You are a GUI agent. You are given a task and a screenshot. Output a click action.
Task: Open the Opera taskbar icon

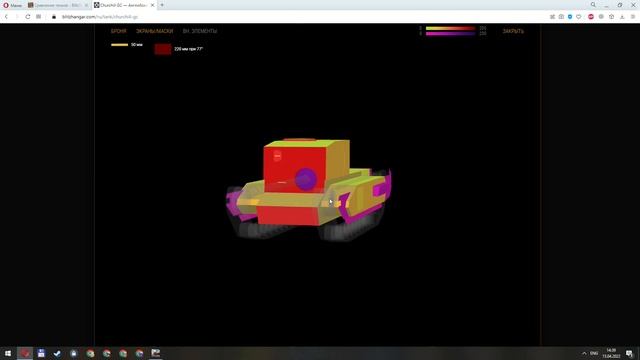(x=25, y=353)
